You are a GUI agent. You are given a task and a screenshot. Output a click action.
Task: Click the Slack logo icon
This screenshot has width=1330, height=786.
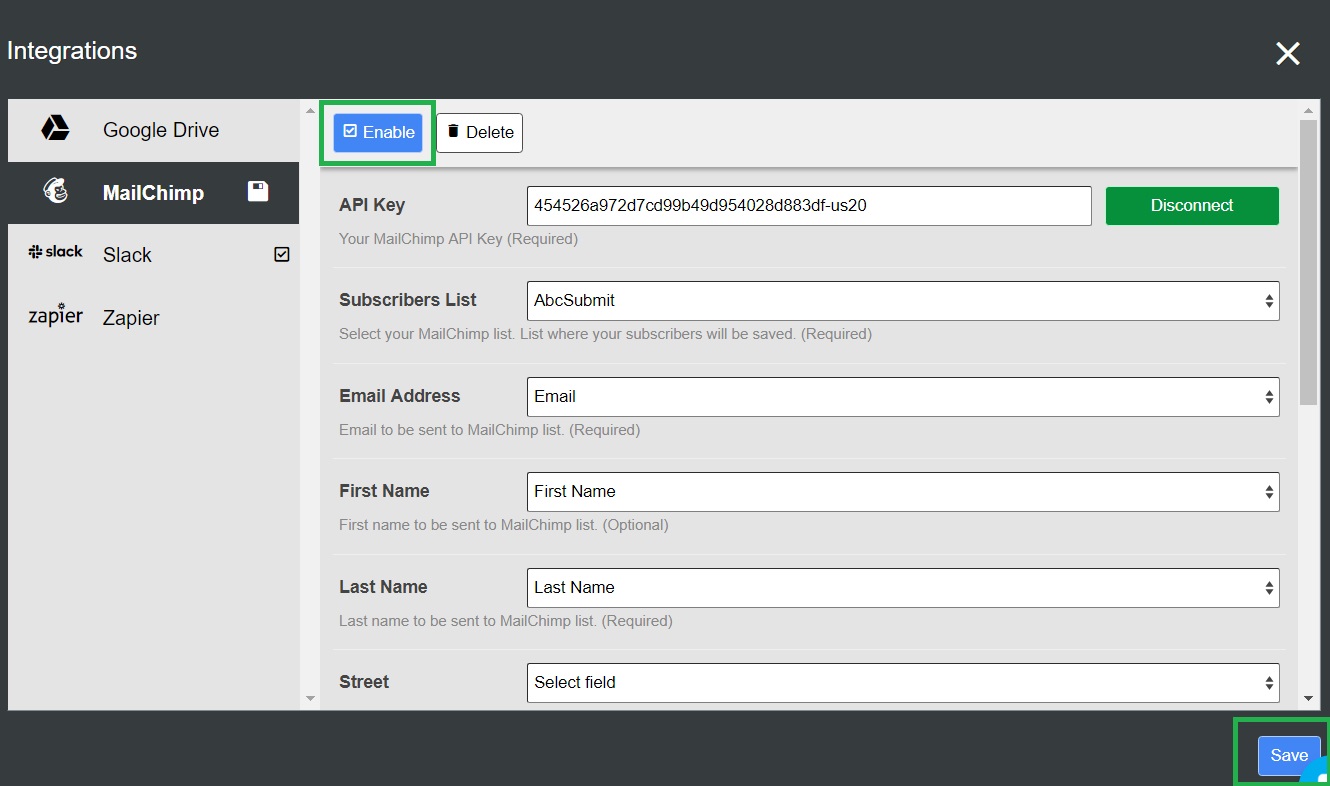click(56, 253)
